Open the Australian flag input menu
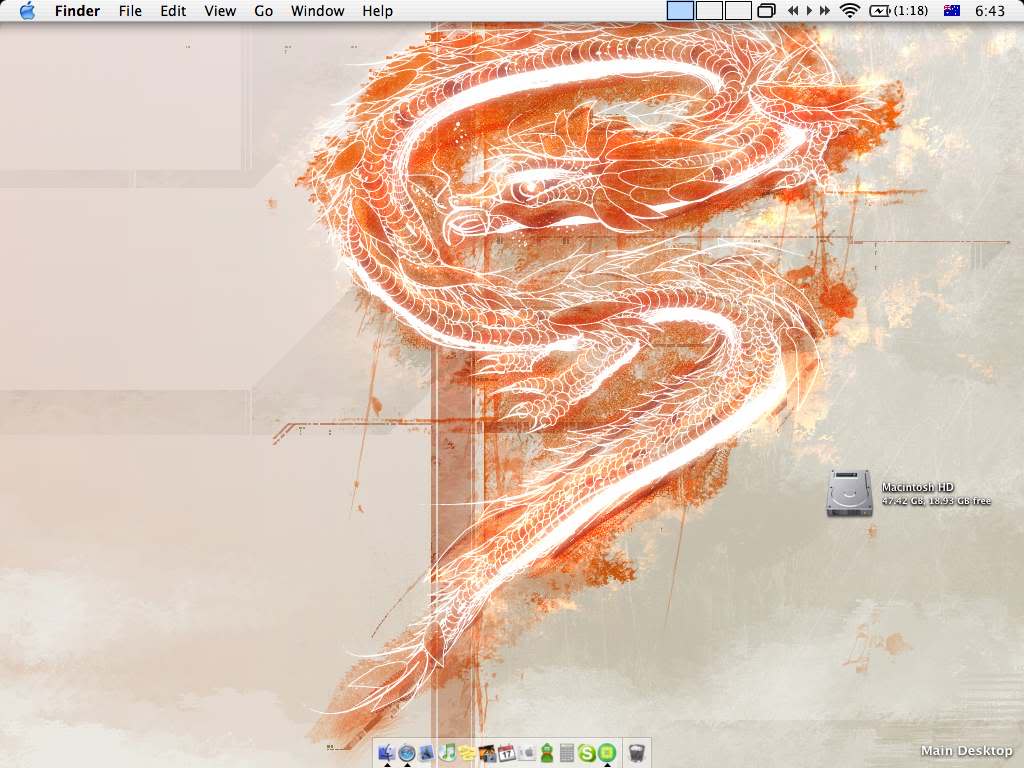This screenshot has height=768, width=1024. click(x=952, y=10)
